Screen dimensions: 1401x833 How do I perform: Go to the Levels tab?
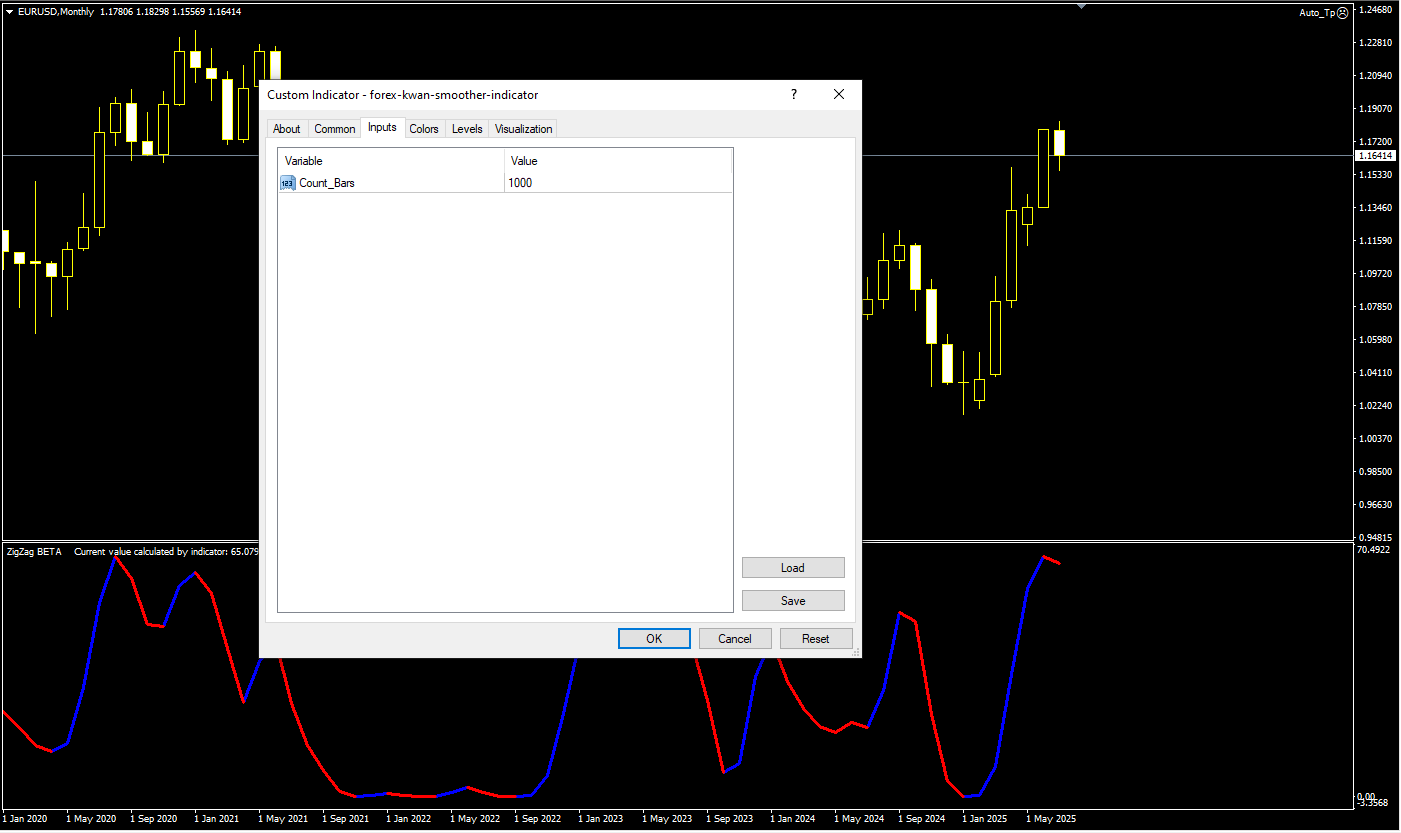pos(467,129)
